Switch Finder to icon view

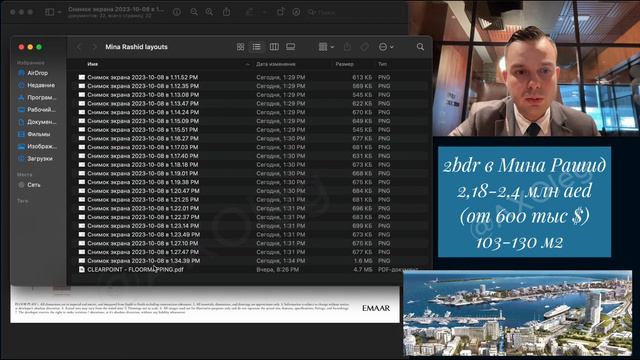(x=240, y=47)
